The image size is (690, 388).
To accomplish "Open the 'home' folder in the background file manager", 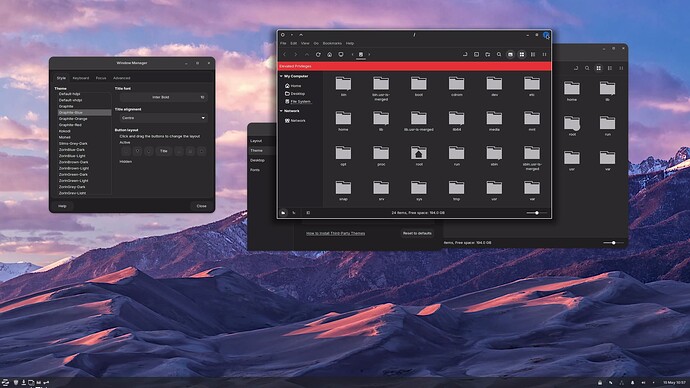I will 572,91.
